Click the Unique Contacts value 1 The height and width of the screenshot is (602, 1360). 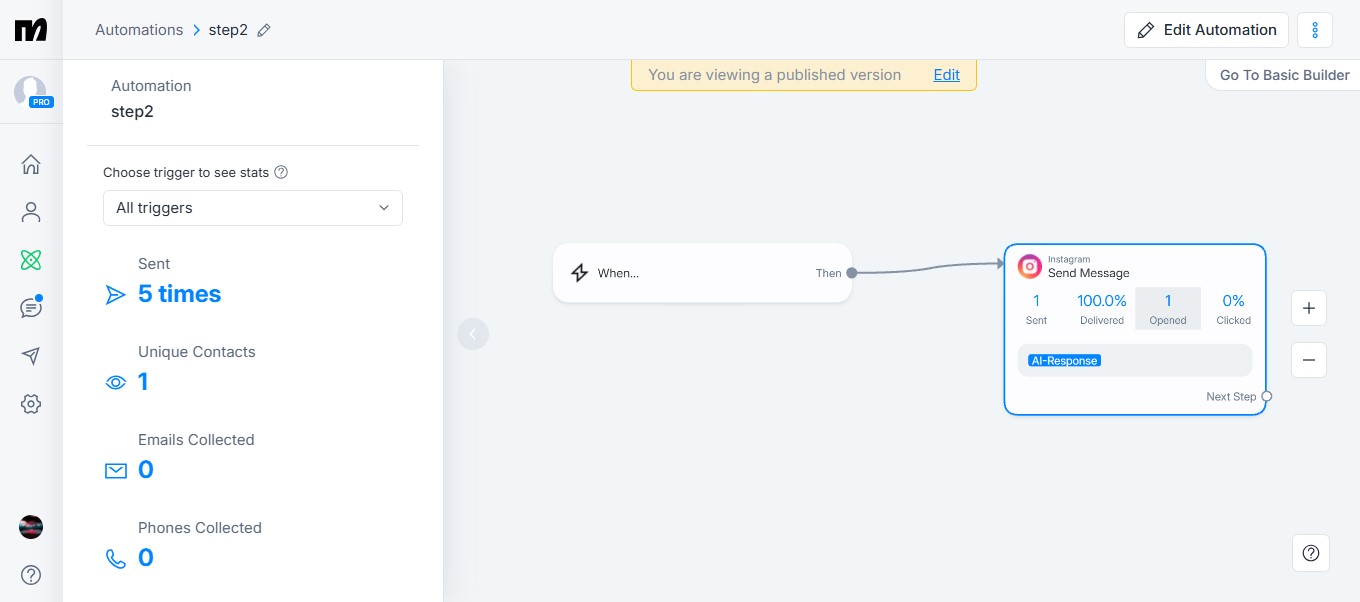point(143,382)
